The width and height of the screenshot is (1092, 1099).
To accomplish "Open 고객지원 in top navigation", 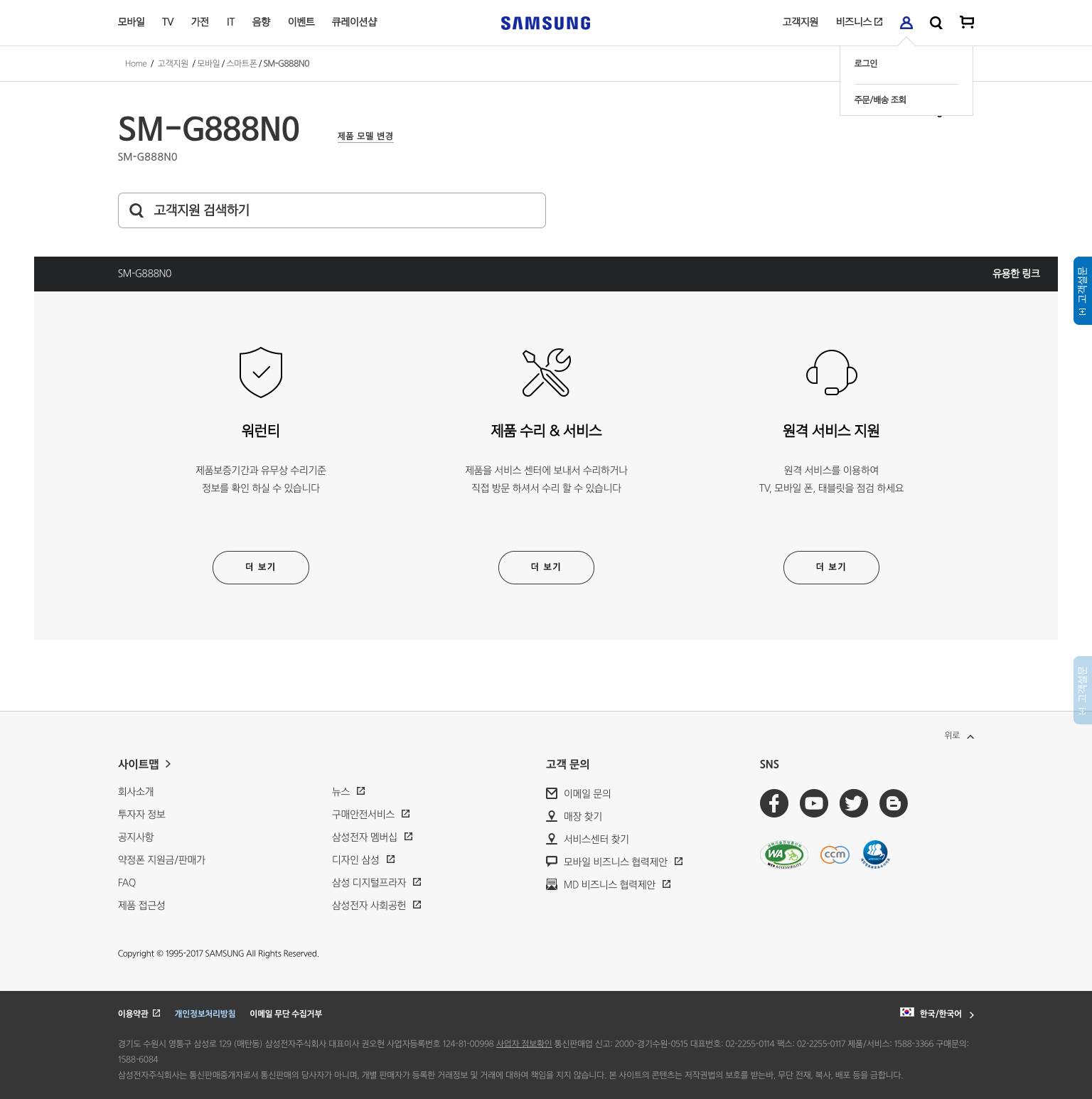I will [801, 22].
